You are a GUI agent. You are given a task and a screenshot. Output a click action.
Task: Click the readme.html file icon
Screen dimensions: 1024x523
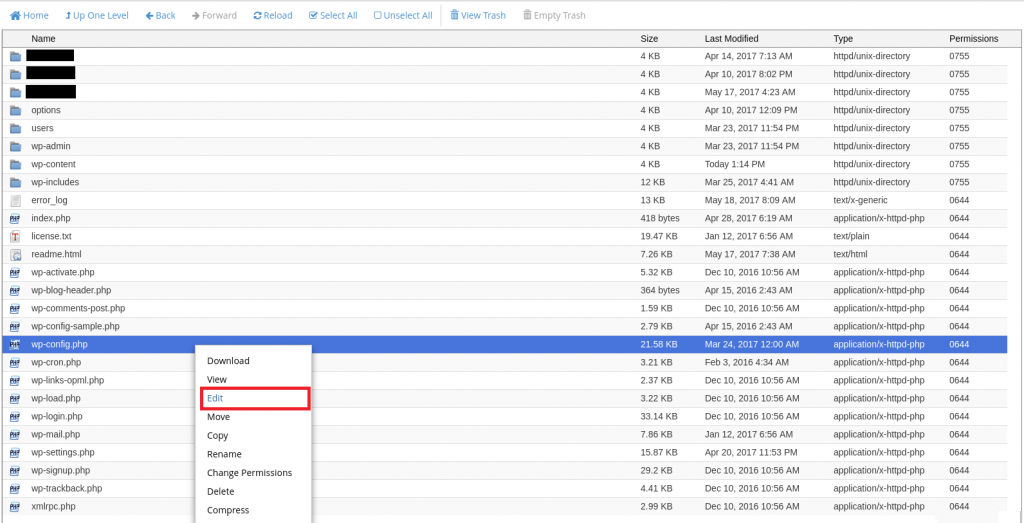(x=15, y=255)
